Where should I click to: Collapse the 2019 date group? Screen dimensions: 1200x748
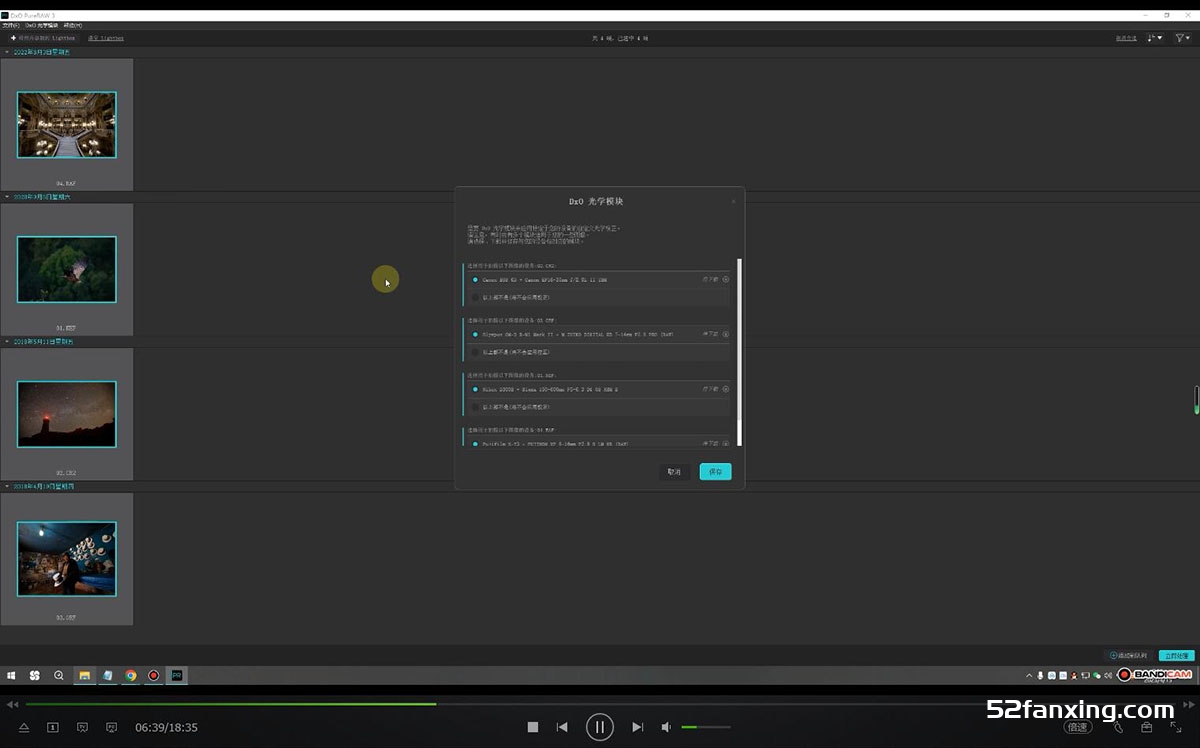[7, 341]
